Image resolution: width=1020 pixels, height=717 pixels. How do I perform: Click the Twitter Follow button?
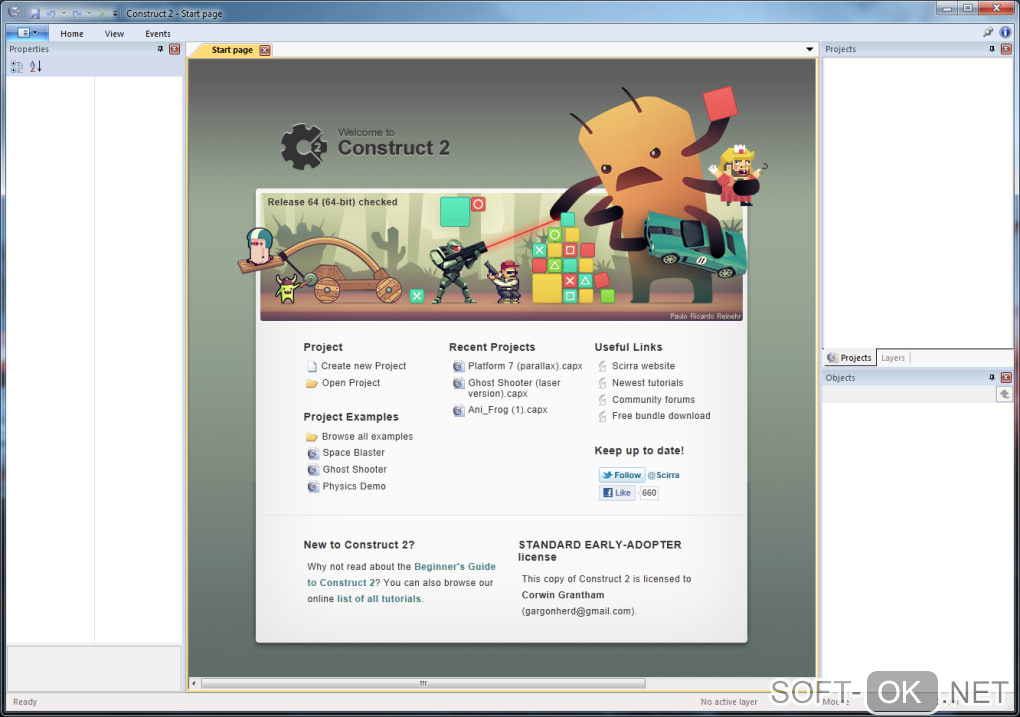[x=621, y=475]
